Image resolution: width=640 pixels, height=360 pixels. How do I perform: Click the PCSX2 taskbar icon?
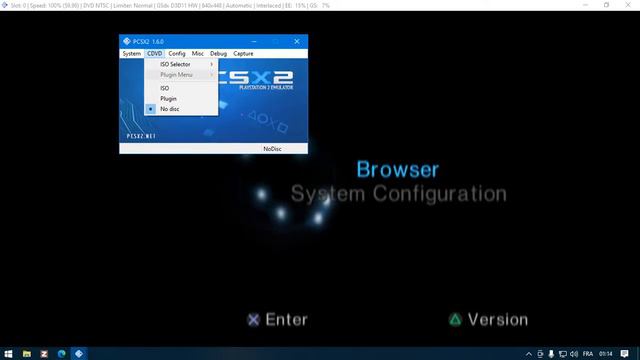[x=79, y=354]
